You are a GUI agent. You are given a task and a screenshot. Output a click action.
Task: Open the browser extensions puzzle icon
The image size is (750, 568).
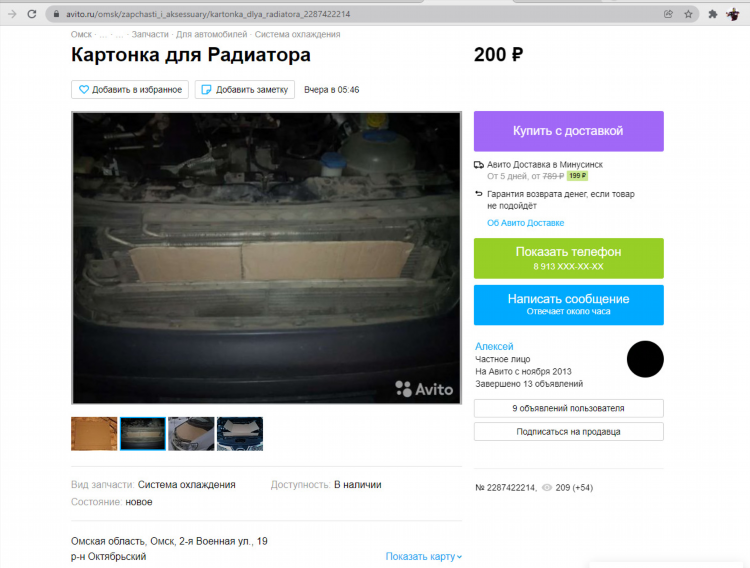click(x=713, y=14)
